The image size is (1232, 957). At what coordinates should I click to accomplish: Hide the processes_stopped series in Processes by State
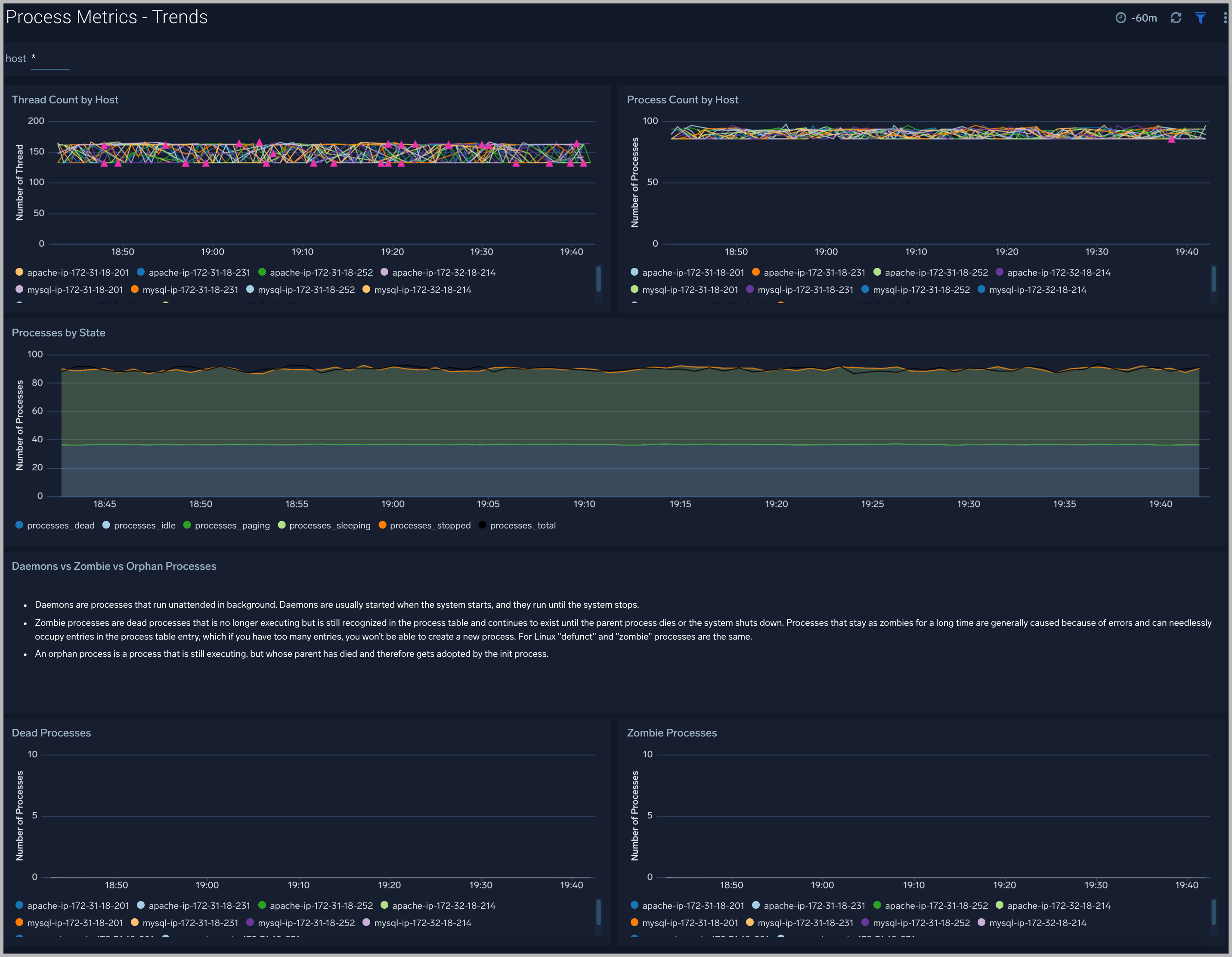click(383, 525)
